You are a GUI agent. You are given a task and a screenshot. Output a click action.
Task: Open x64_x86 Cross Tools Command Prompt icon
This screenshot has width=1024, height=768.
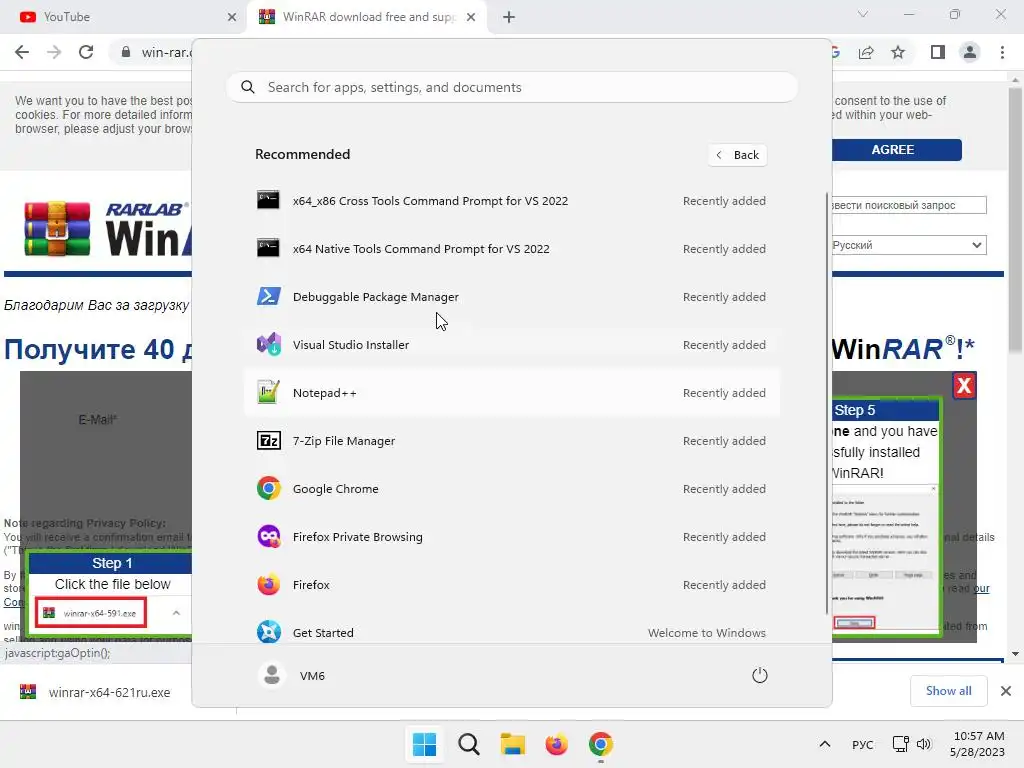[268, 200]
